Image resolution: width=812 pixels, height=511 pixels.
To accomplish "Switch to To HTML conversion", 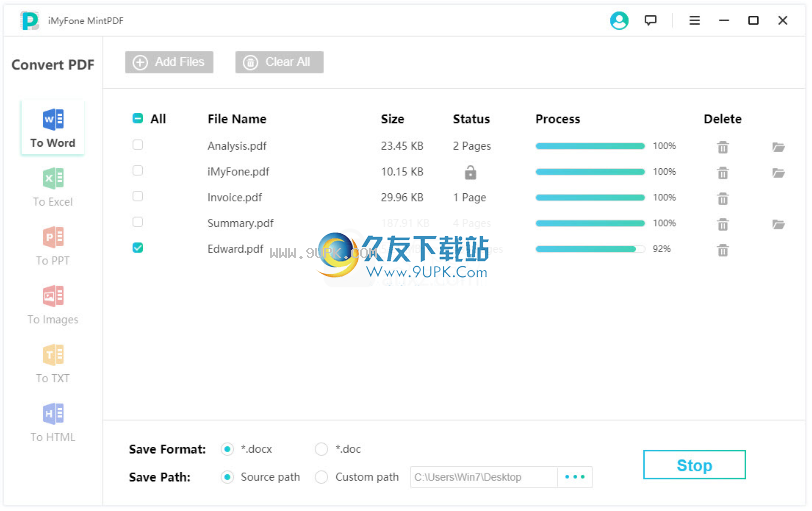I will (x=53, y=423).
